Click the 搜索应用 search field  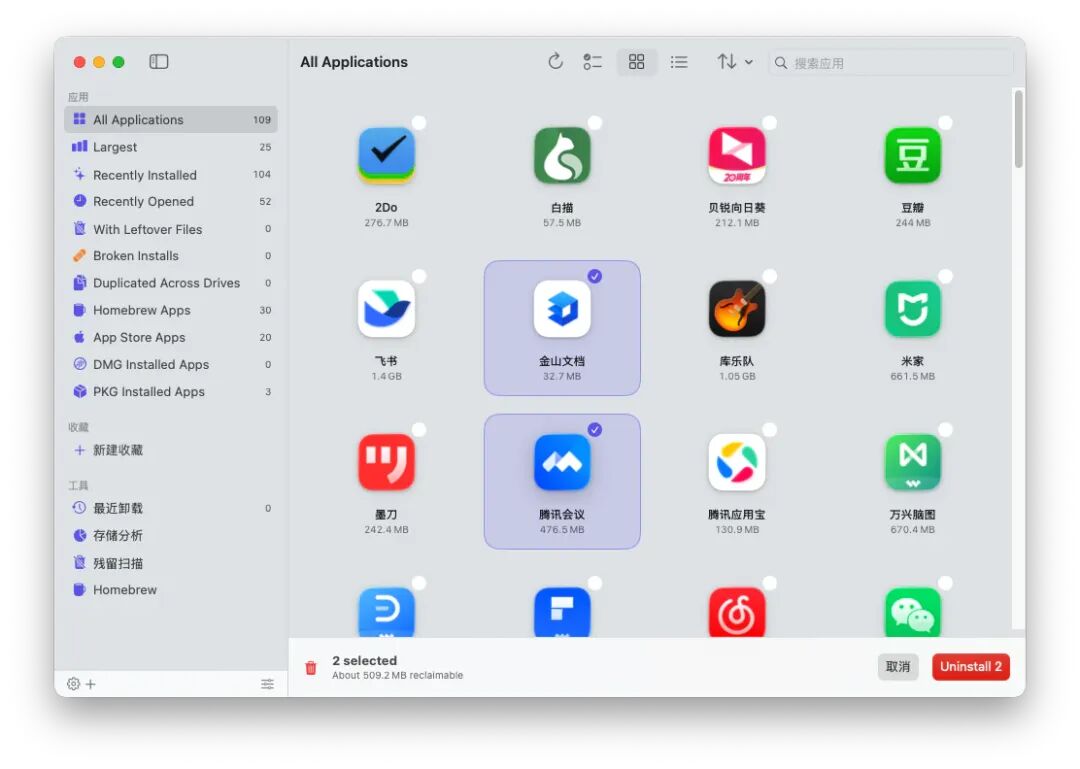891,63
